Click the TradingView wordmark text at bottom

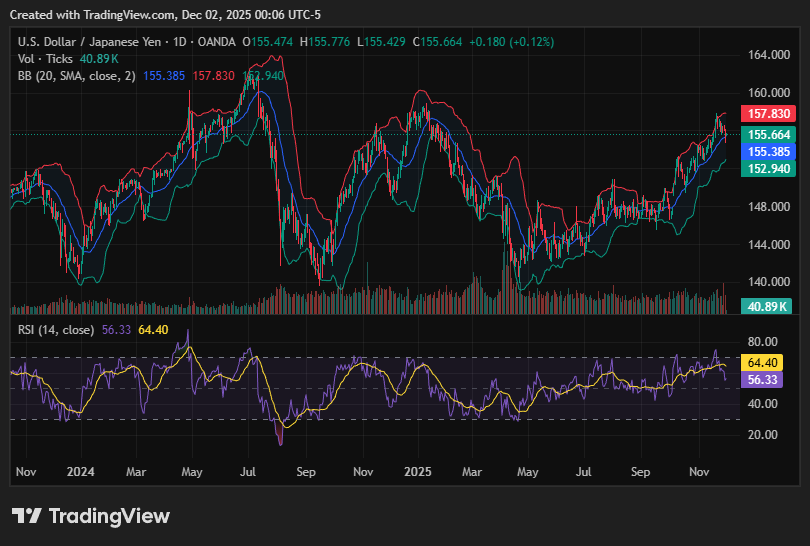tap(109, 516)
